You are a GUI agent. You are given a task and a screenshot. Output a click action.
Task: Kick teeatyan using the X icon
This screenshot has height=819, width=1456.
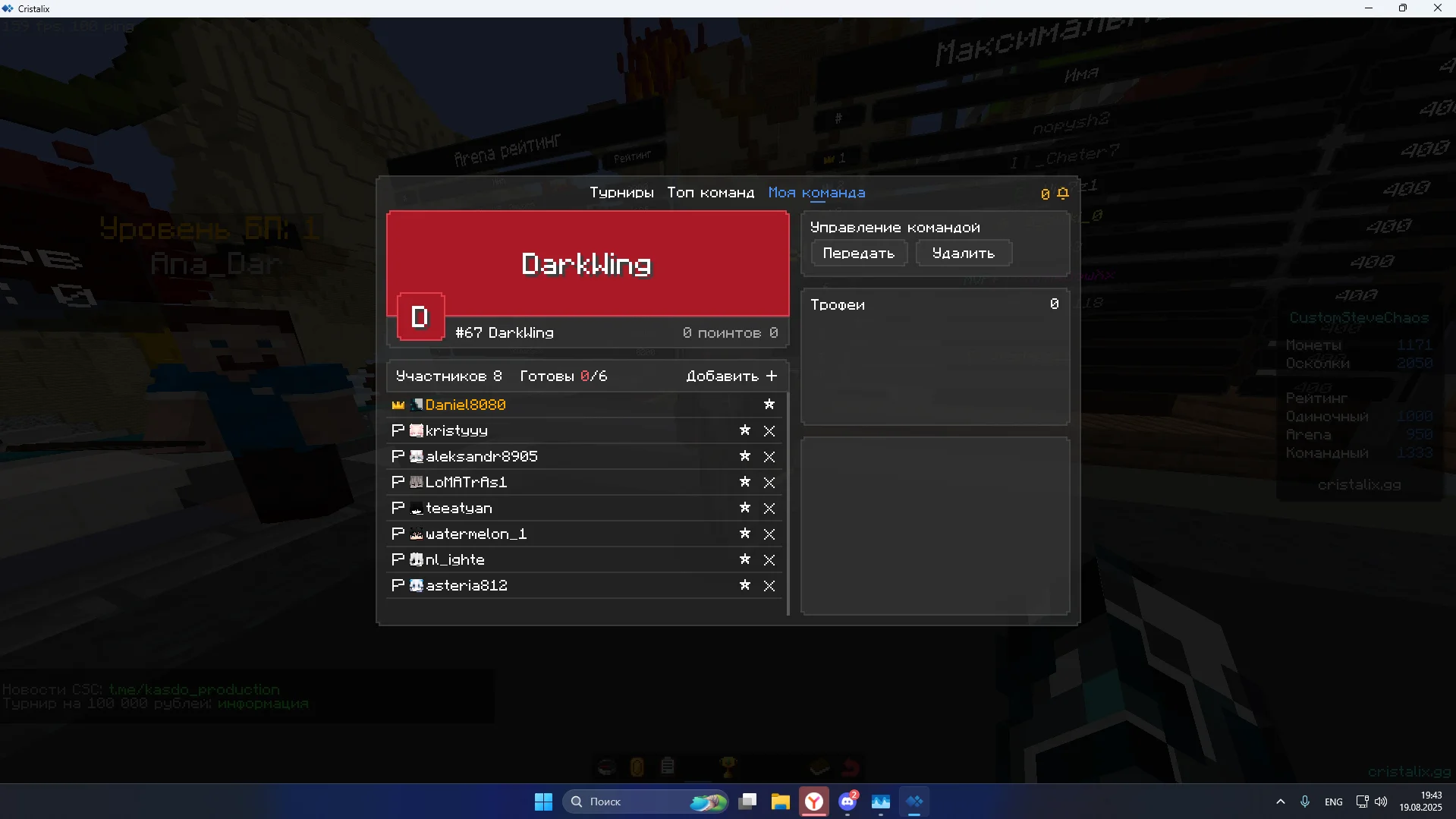(769, 509)
